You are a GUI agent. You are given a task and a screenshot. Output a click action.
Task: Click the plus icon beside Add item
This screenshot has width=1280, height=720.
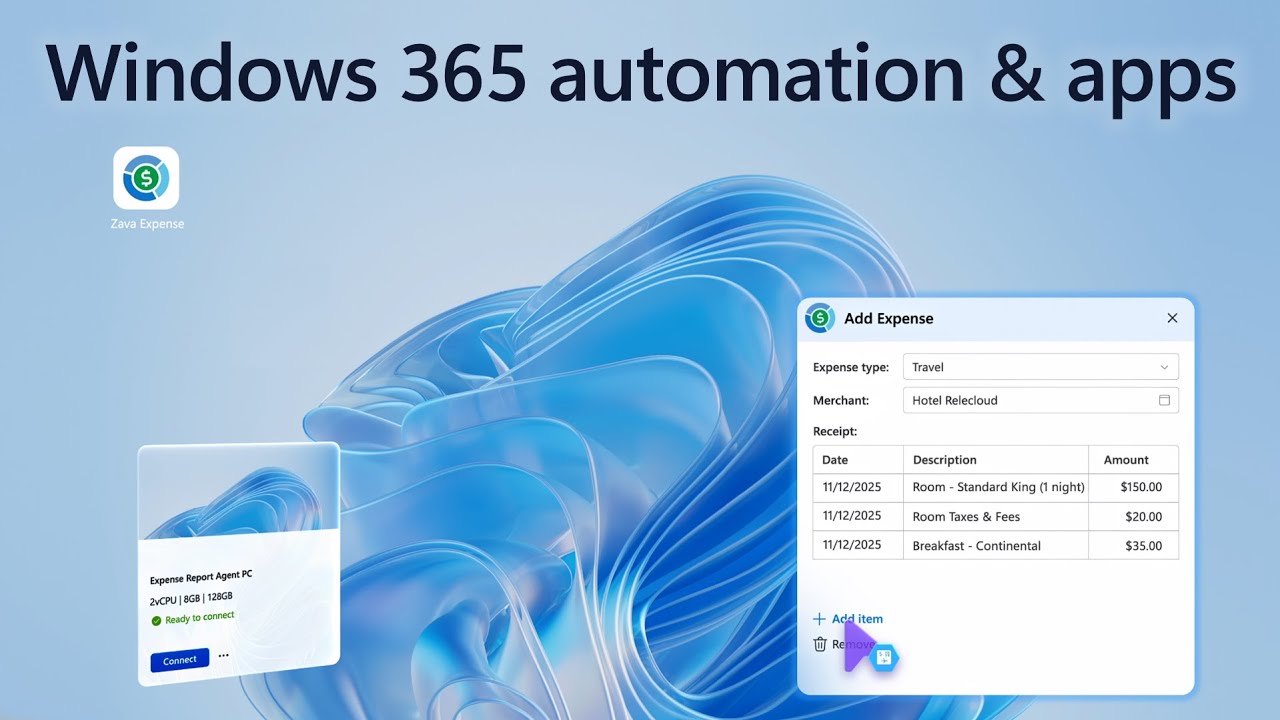point(820,619)
